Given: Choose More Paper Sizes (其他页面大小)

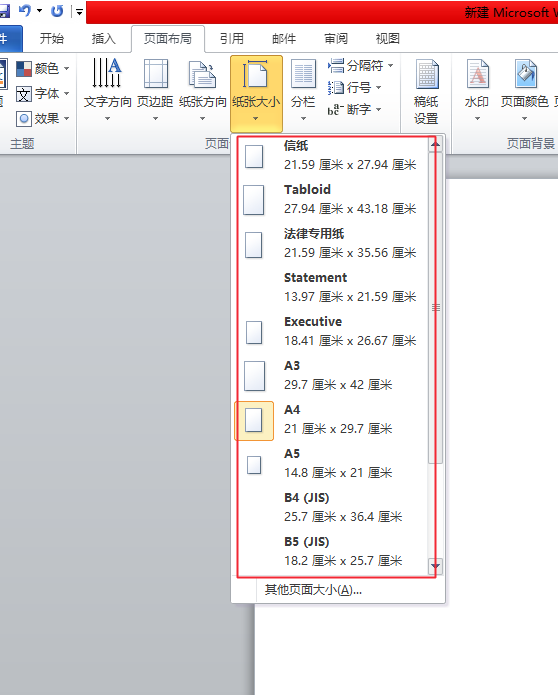Looking at the screenshot, I should pyautogui.click(x=313, y=590).
